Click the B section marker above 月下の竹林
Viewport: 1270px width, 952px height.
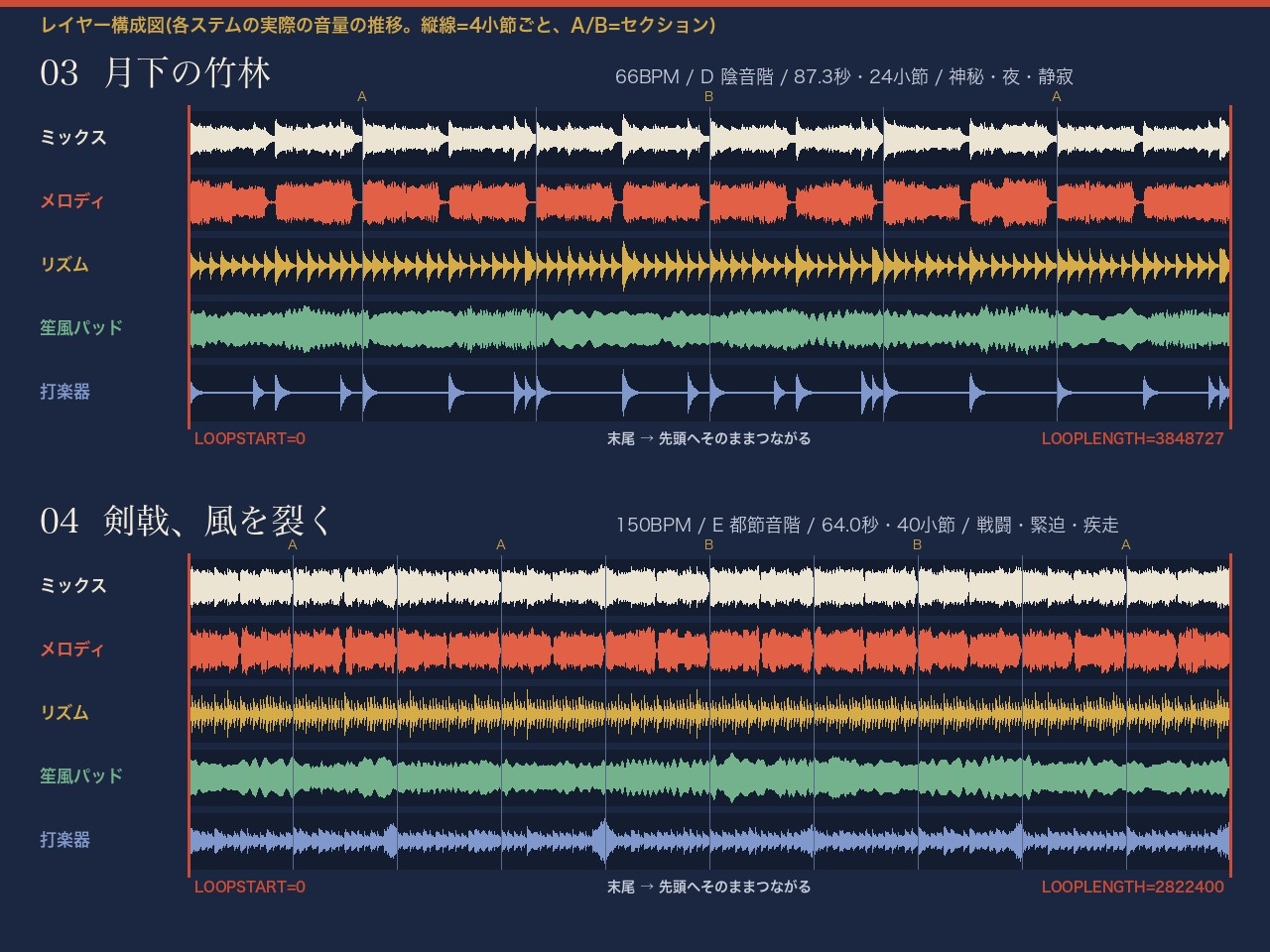[x=709, y=96]
